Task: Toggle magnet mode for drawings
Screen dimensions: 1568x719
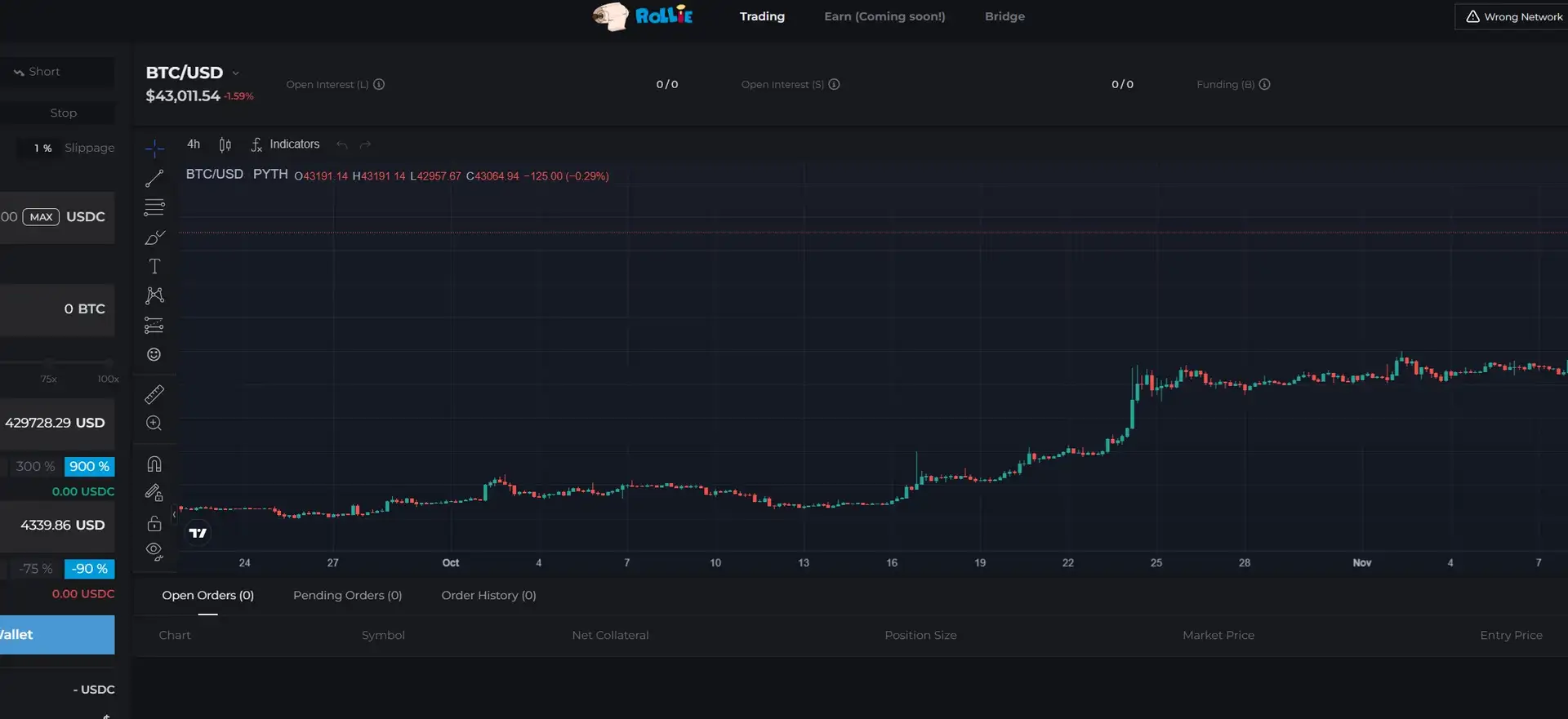Action: click(x=154, y=464)
